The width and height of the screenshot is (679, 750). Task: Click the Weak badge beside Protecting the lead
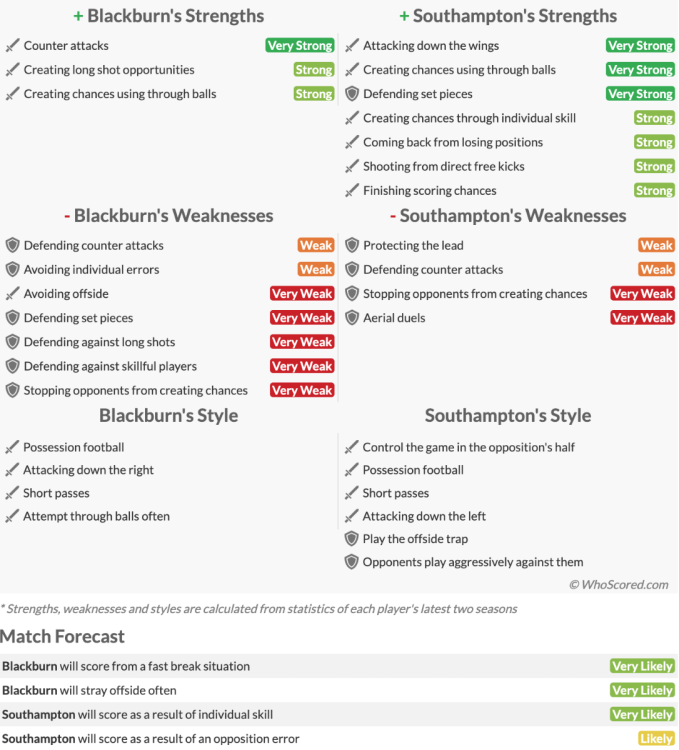coord(656,246)
